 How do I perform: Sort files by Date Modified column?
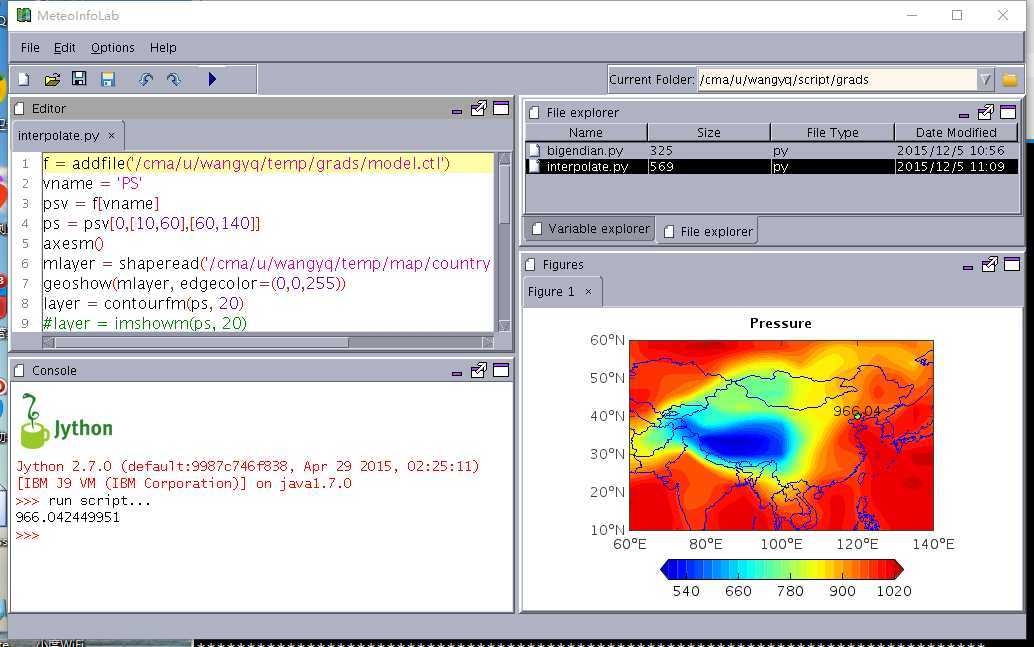click(x=956, y=133)
